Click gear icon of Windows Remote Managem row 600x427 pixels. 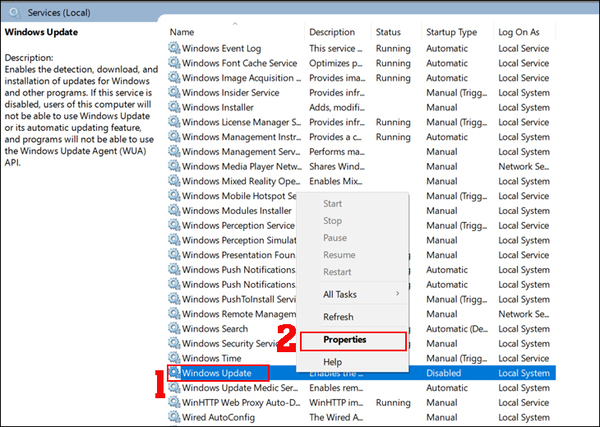point(174,313)
